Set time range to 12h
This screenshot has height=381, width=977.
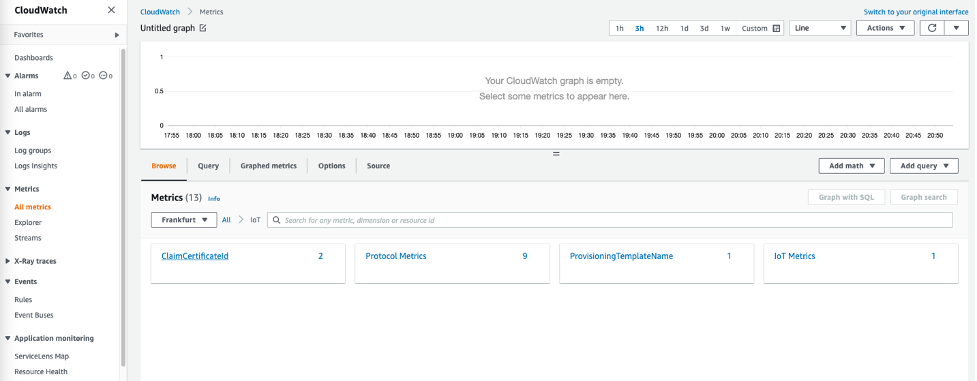tap(662, 29)
